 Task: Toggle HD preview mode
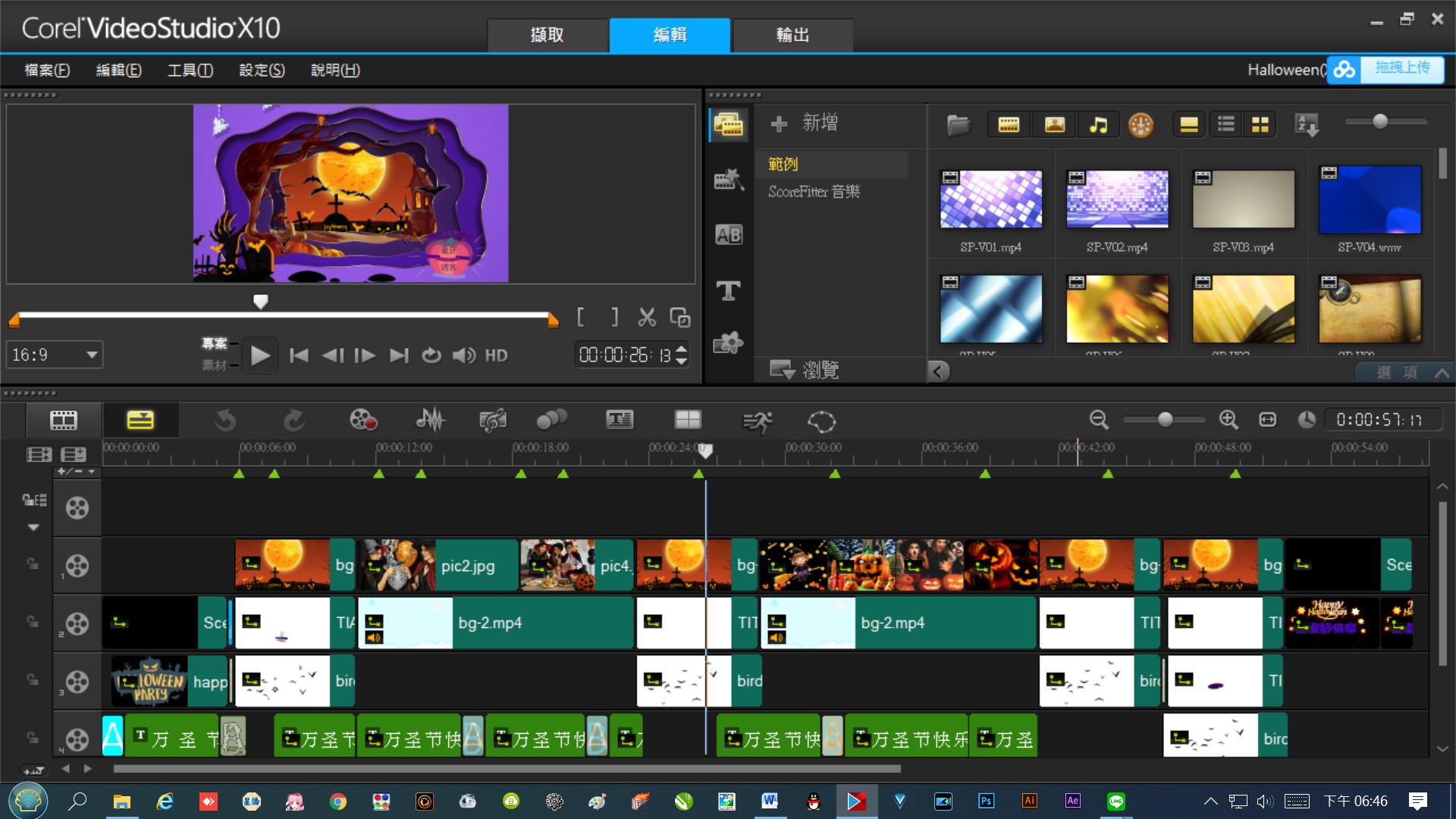pyautogui.click(x=497, y=355)
